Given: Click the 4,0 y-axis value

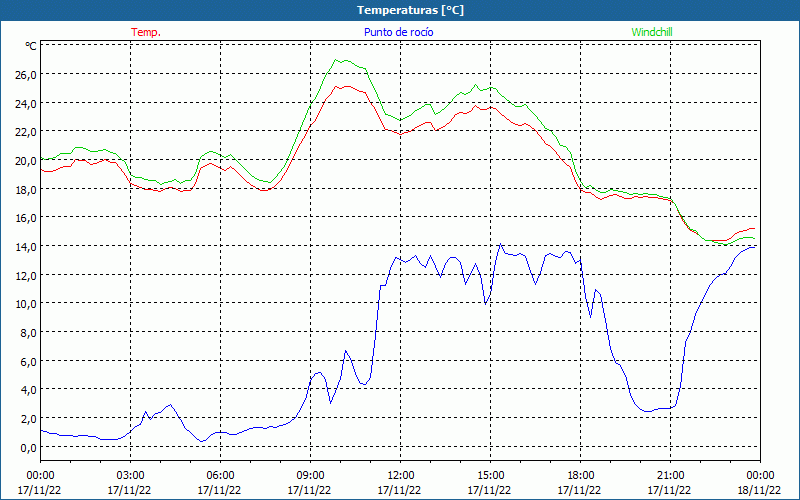Looking at the screenshot, I should tap(28, 390).
